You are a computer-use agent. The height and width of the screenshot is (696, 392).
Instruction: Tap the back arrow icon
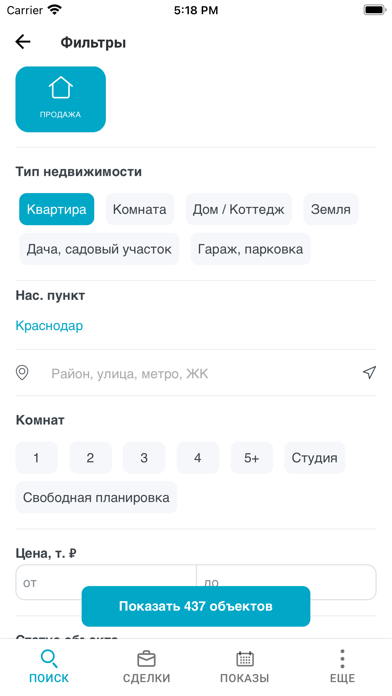click(23, 42)
